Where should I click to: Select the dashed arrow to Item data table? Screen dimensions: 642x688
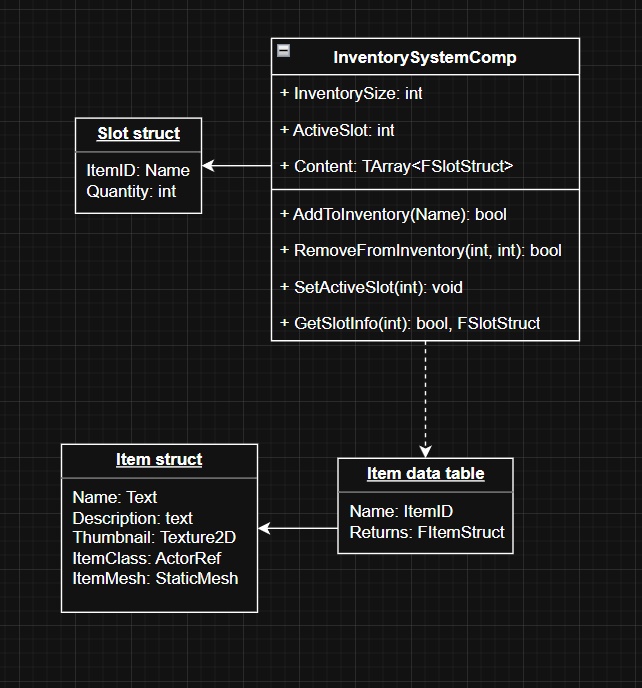(425, 400)
